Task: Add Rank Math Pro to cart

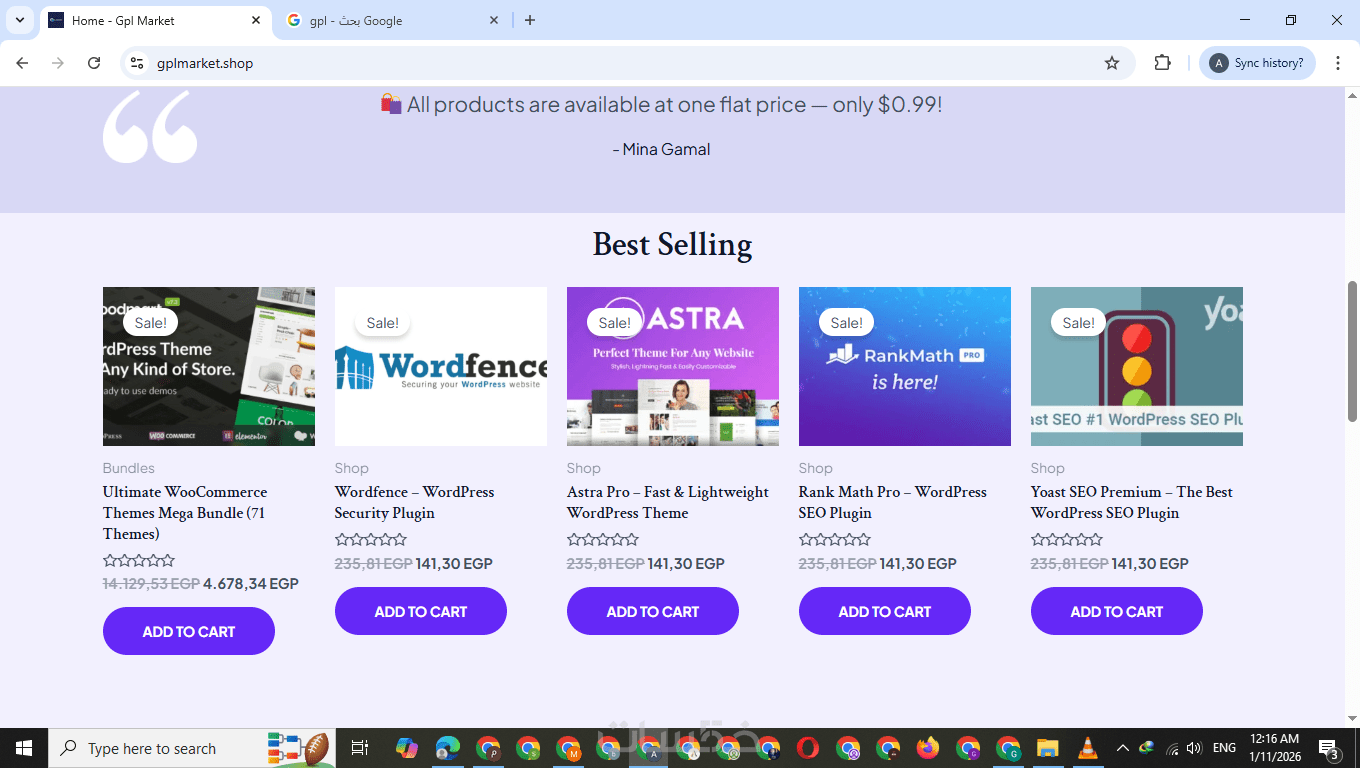Action: (885, 611)
